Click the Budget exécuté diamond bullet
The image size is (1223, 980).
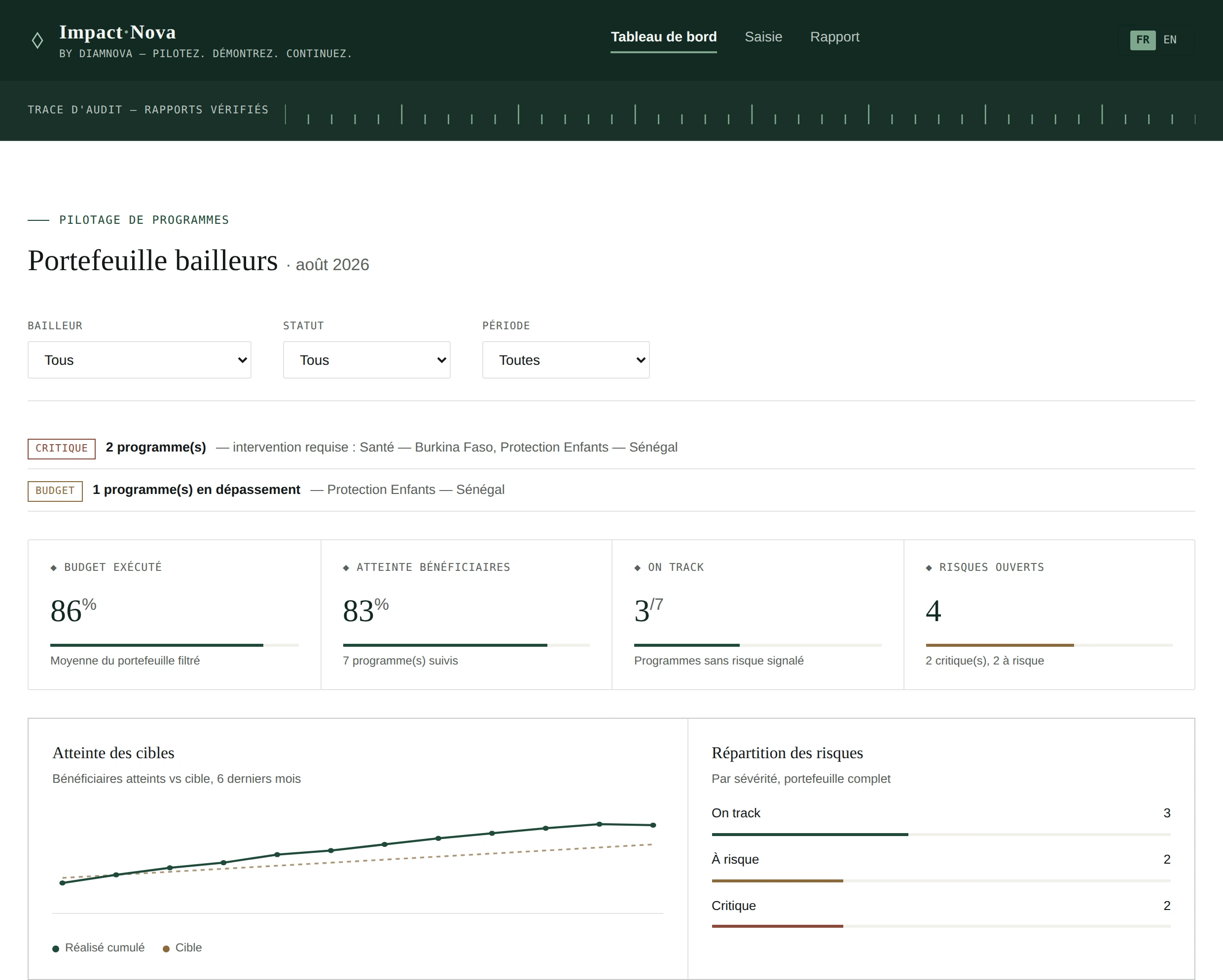click(x=54, y=568)
